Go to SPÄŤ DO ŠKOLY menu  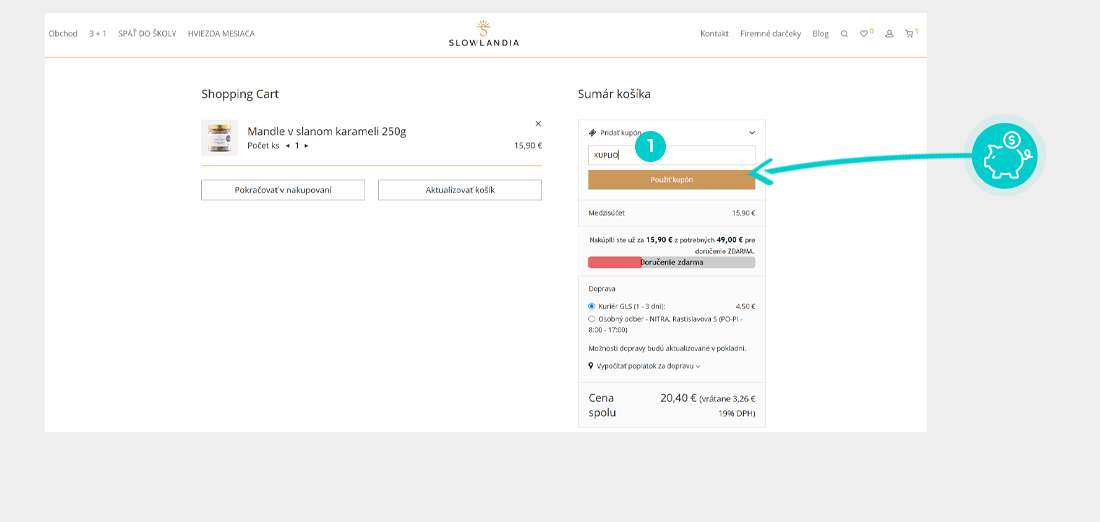click(147, 34)
